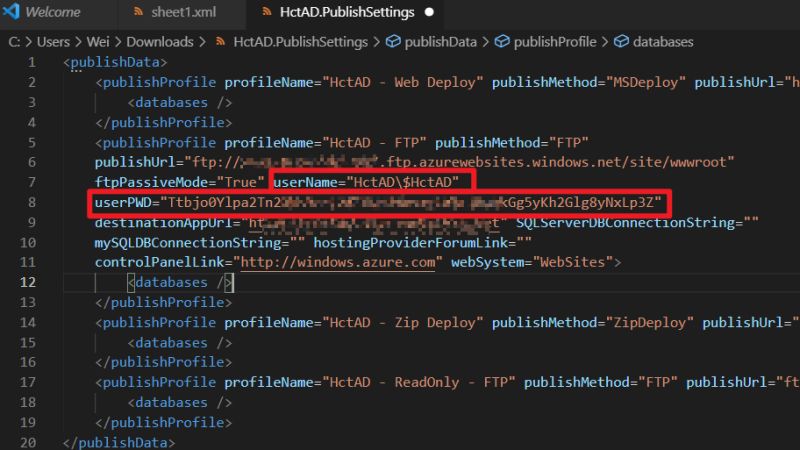
Task: Click cube icon before publishData breadcrumb
Action: 393,41
